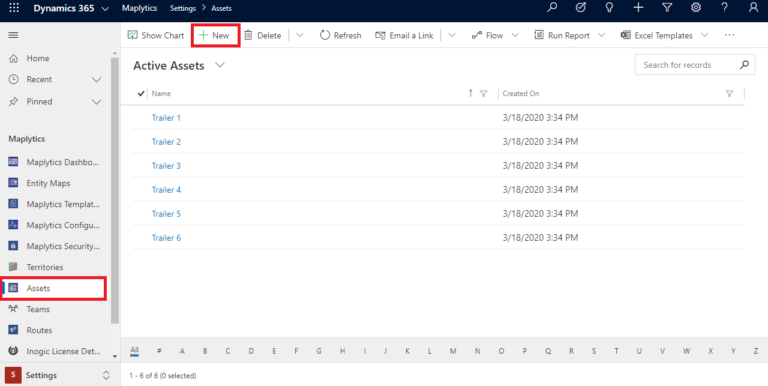The height and width of the screenshot is (386, 768).
Task: Toggle the select-all checkmark in grid header
Action: (141, 94)
